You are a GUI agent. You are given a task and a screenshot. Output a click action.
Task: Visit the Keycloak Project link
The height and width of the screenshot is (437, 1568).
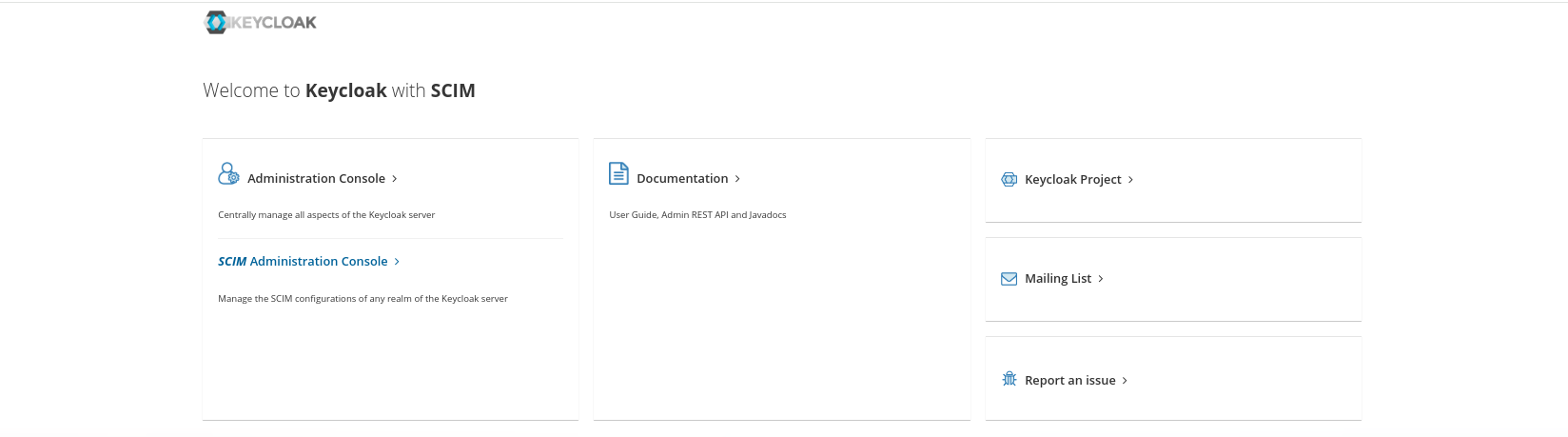click(1072, 180)
